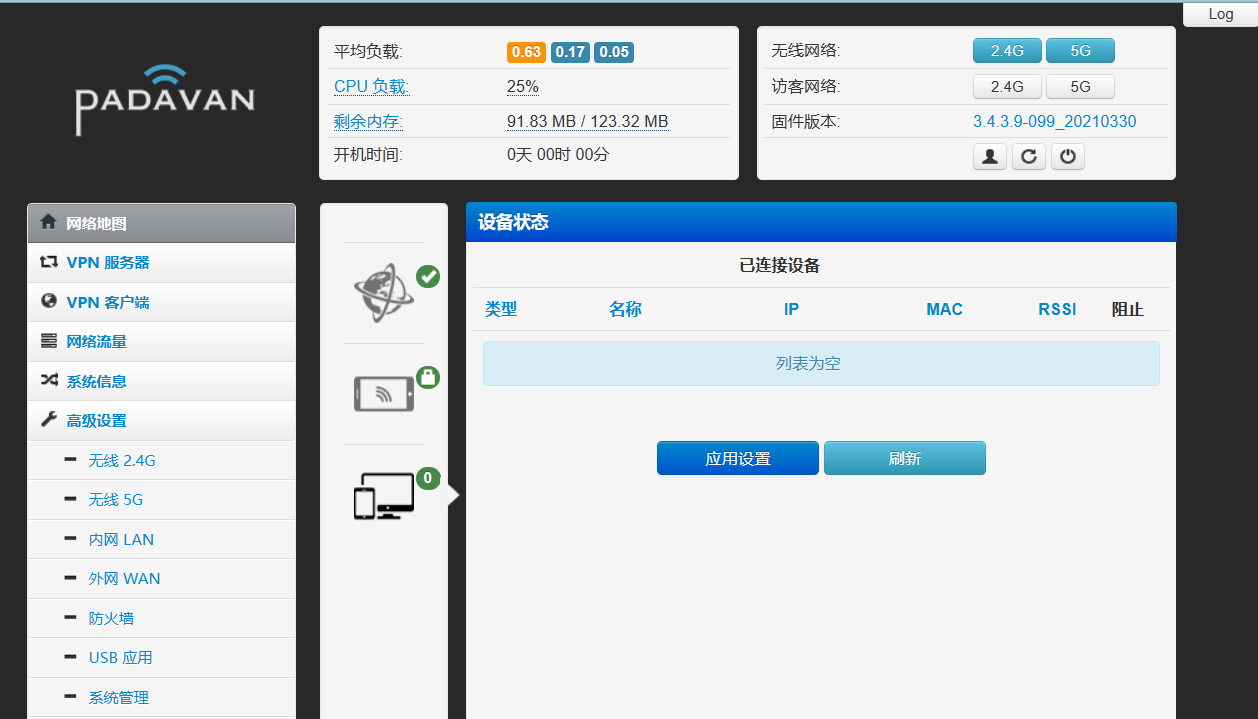
Task: Toggle the 无线网络 2.4G radio
Action: point(1007,51)
